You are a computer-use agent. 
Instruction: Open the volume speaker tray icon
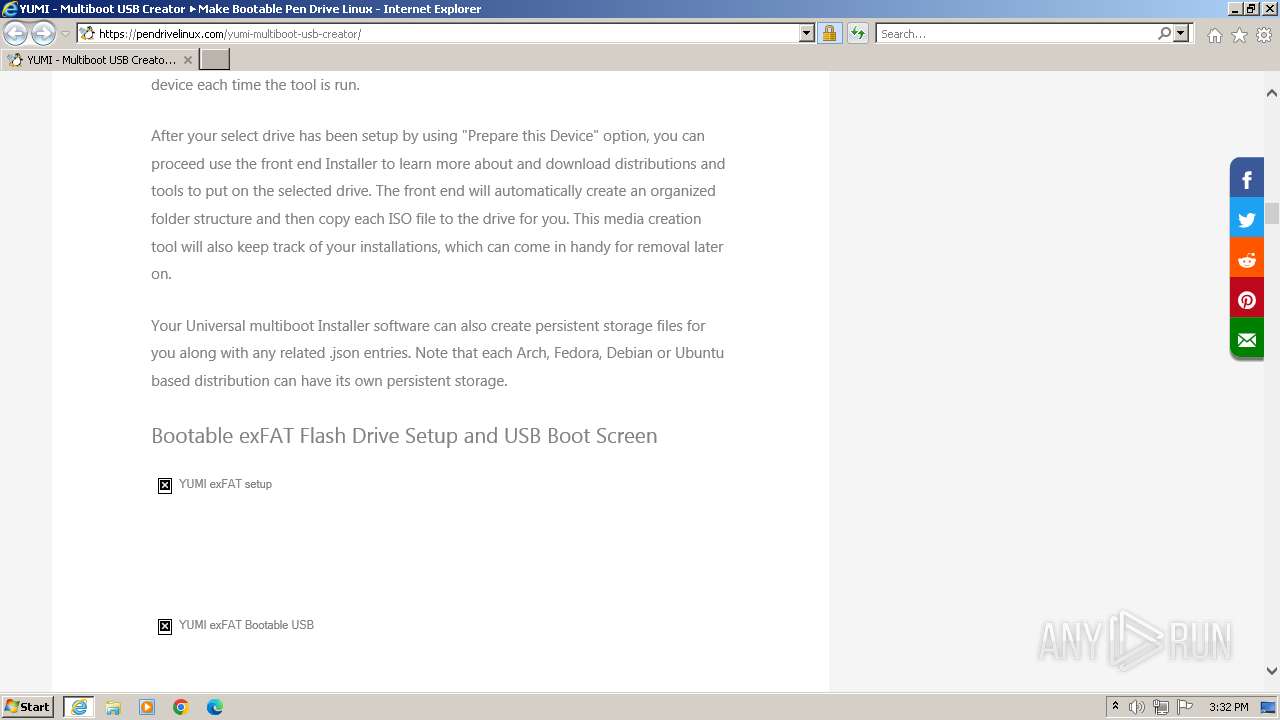pos(1137,707)
